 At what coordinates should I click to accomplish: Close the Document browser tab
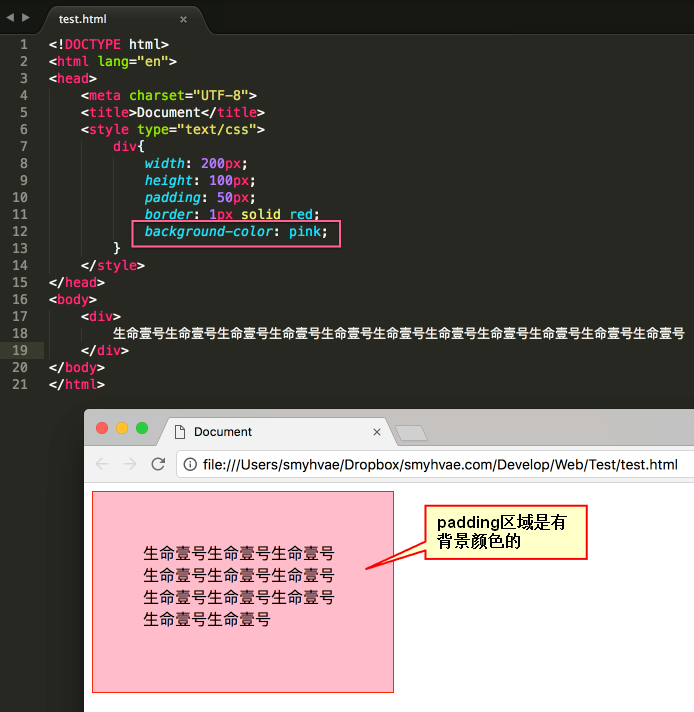point(377,432)
